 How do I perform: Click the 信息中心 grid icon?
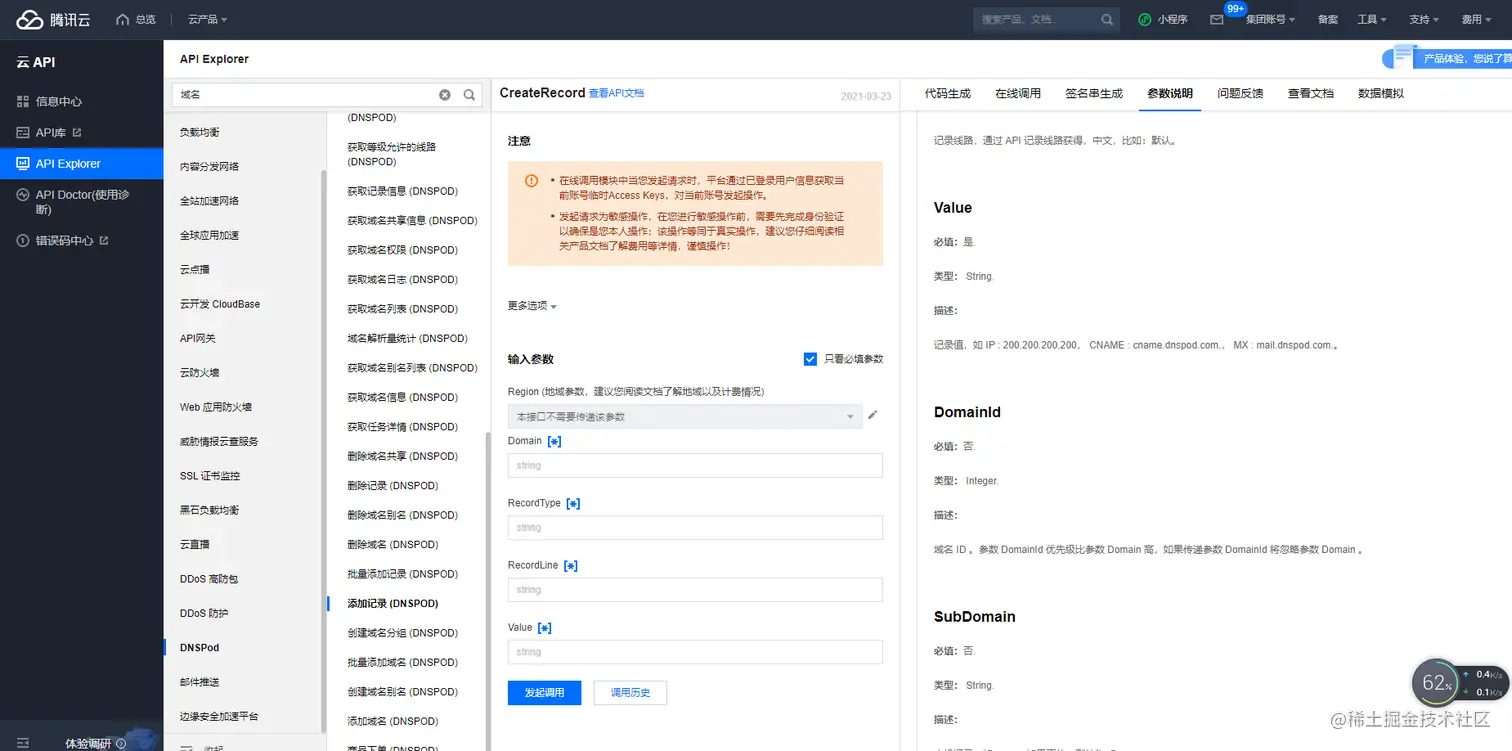pos(23,101)
